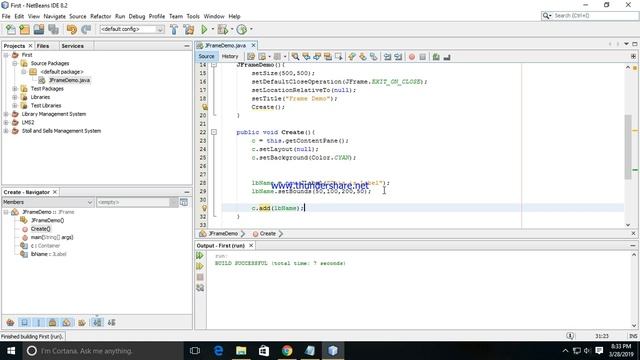
Task: Switch to the Files tab
Action: pos(43,46)
